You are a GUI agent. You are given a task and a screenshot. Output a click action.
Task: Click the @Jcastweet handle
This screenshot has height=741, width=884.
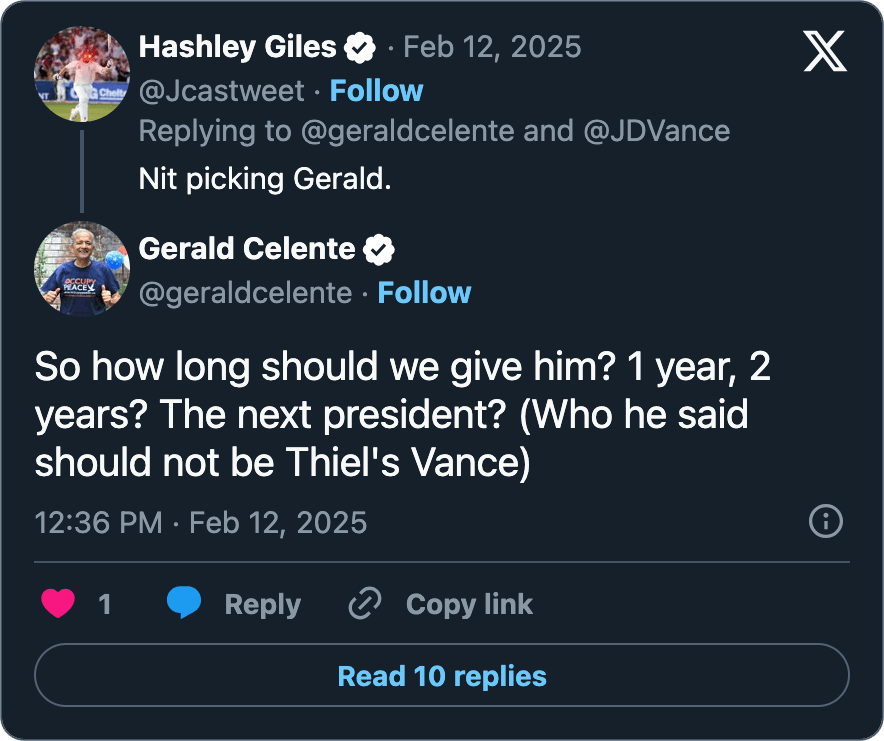[x=222, y=91]
